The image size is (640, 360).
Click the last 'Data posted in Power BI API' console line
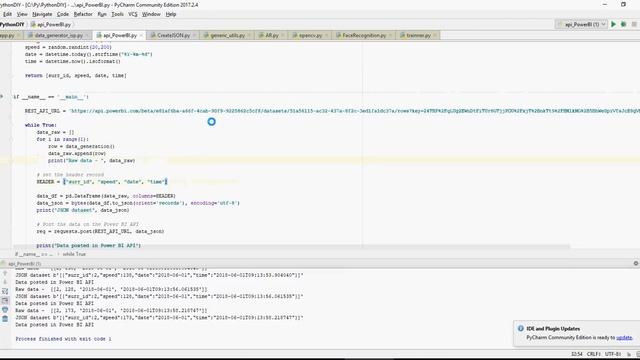[x=54, y=324]
